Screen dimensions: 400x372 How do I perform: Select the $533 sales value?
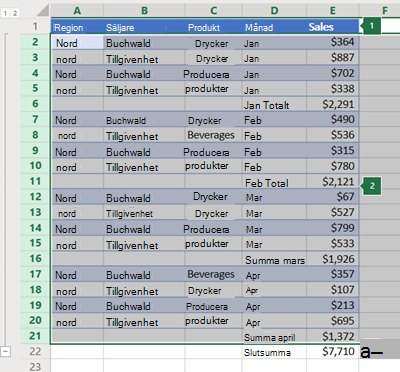(332, 243)
